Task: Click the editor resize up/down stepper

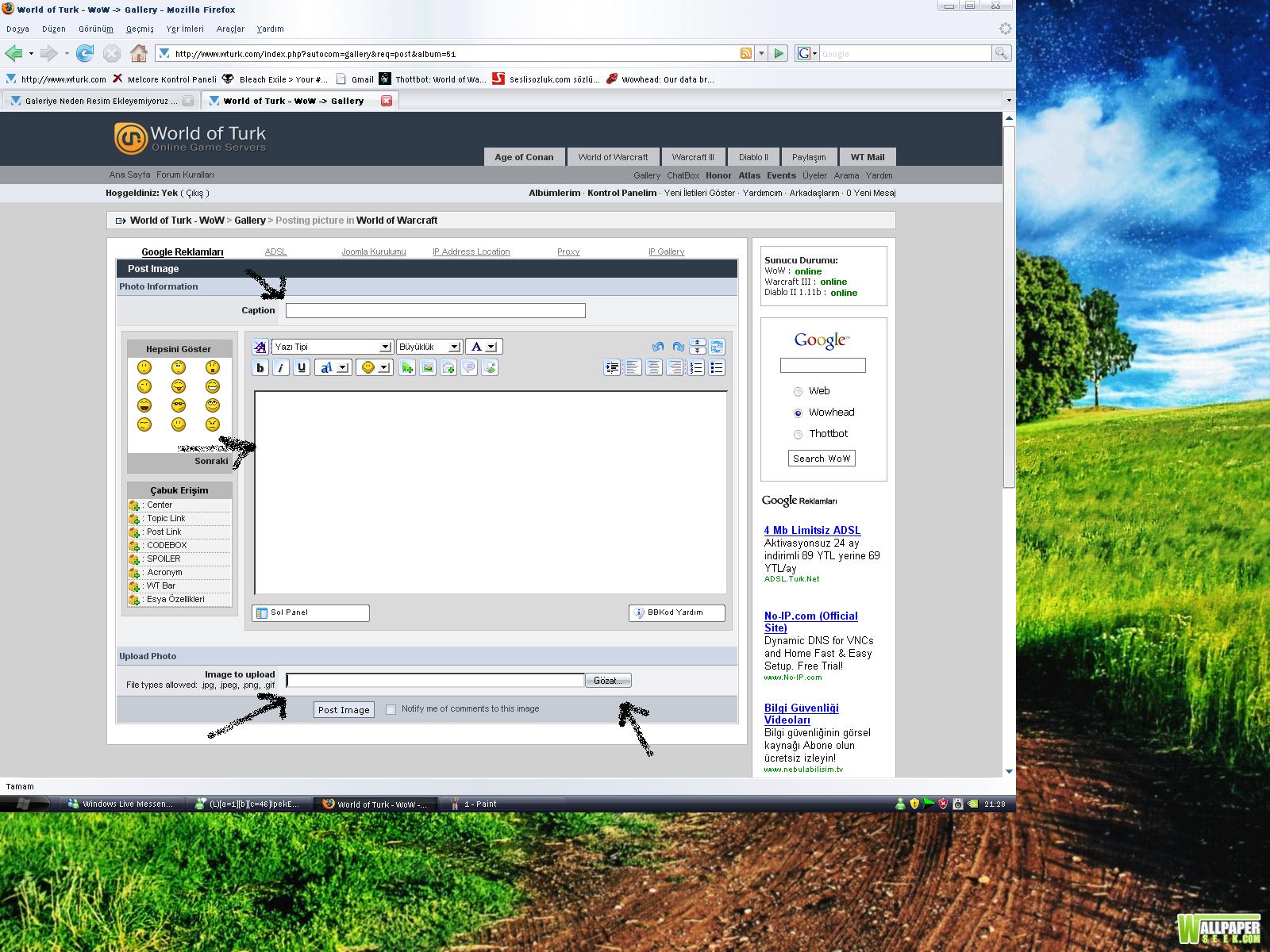Action: tap(697, 347)
